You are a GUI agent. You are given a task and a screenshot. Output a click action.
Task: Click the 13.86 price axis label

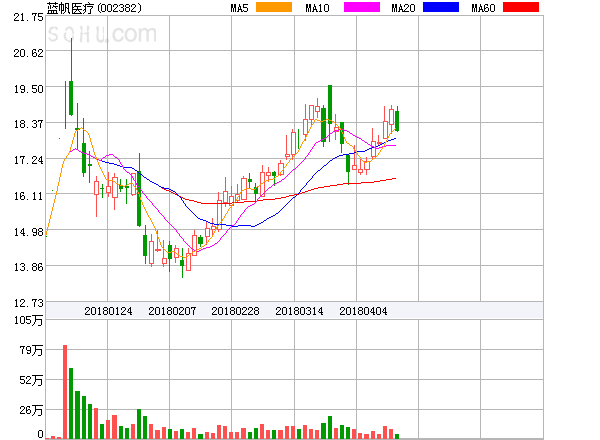point(28,267)
